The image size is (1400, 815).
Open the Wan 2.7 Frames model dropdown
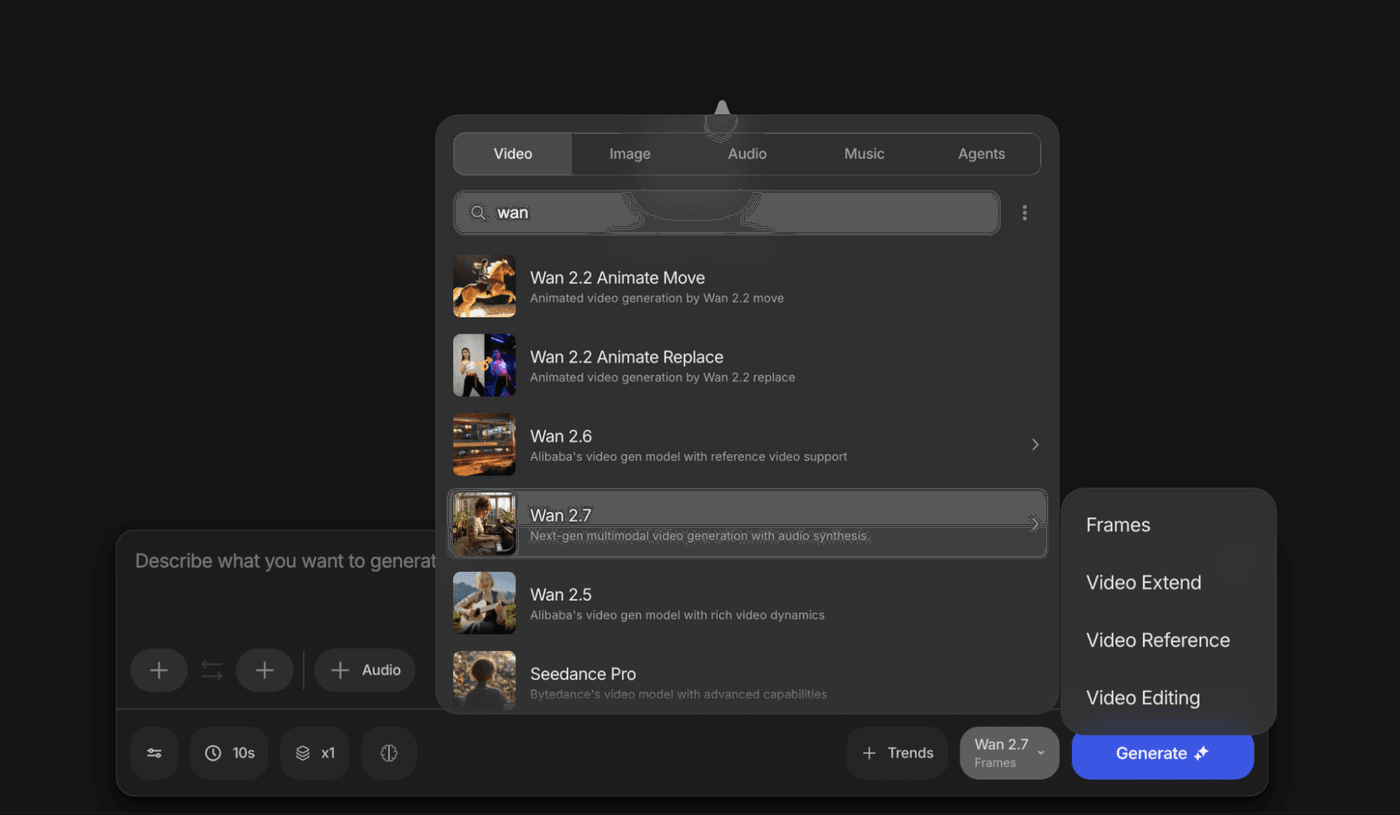(x=1009, y=753)
